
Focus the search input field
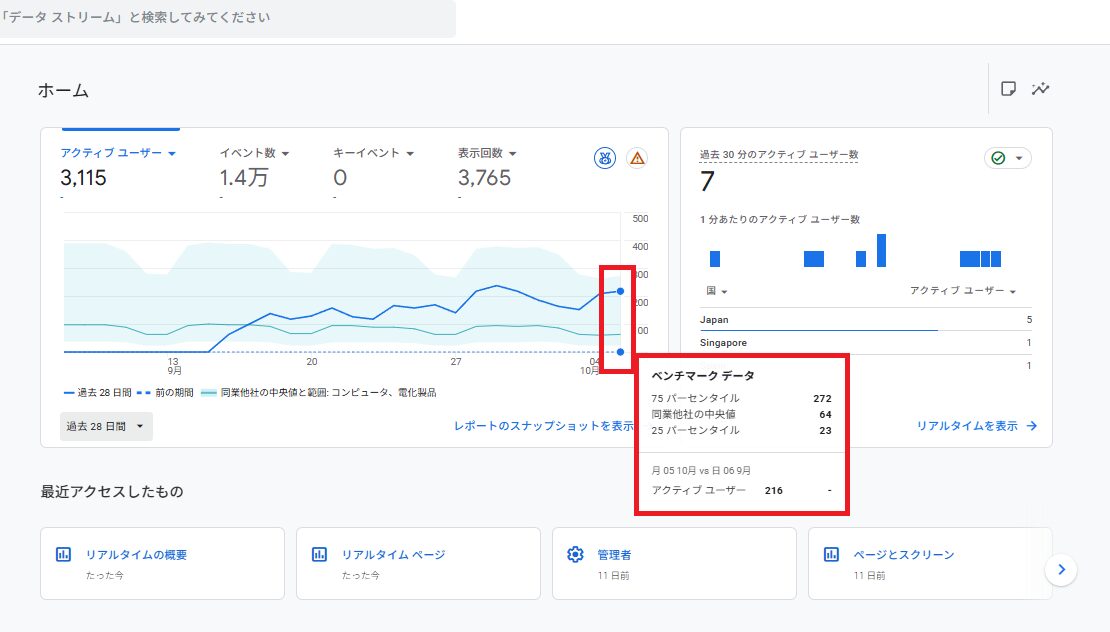(x=227, y=18)
